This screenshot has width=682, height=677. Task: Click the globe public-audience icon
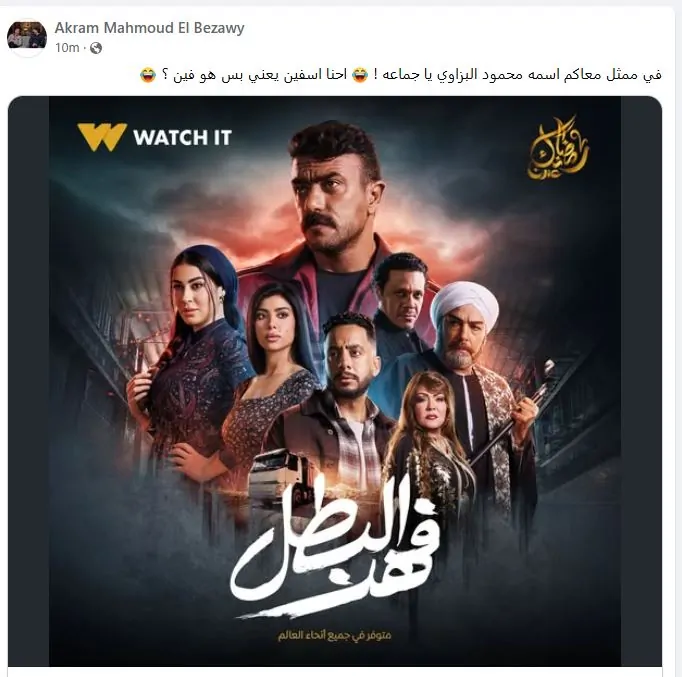point(96,48)
